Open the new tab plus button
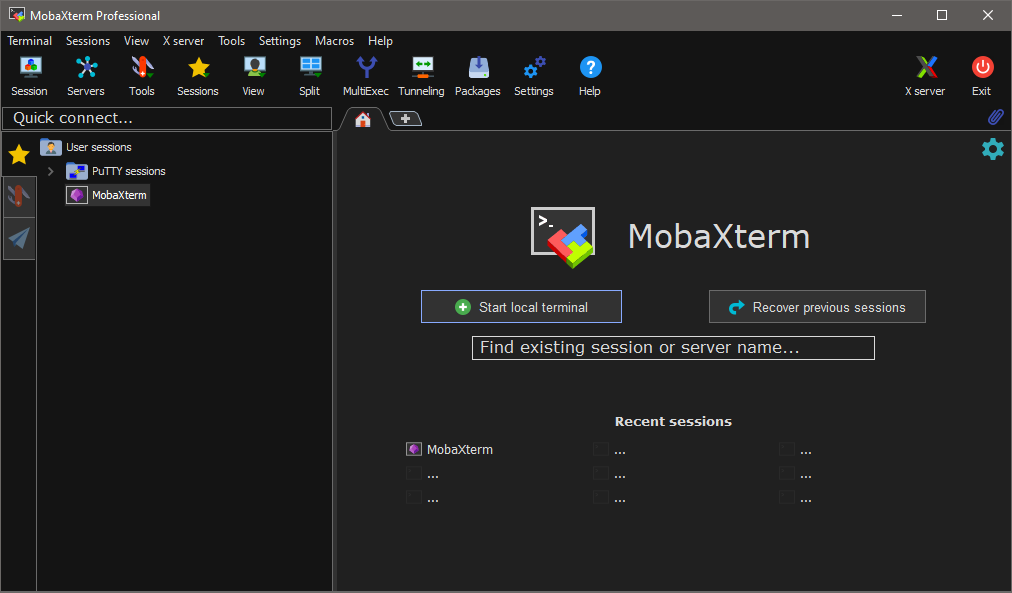 point(405,118)
